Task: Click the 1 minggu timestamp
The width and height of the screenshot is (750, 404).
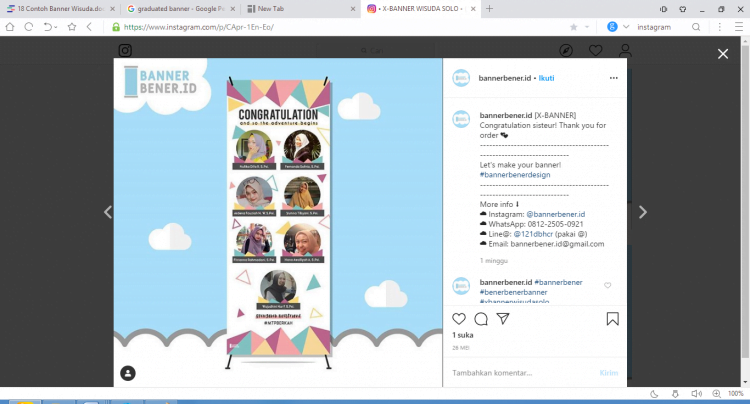Action: 494,261
